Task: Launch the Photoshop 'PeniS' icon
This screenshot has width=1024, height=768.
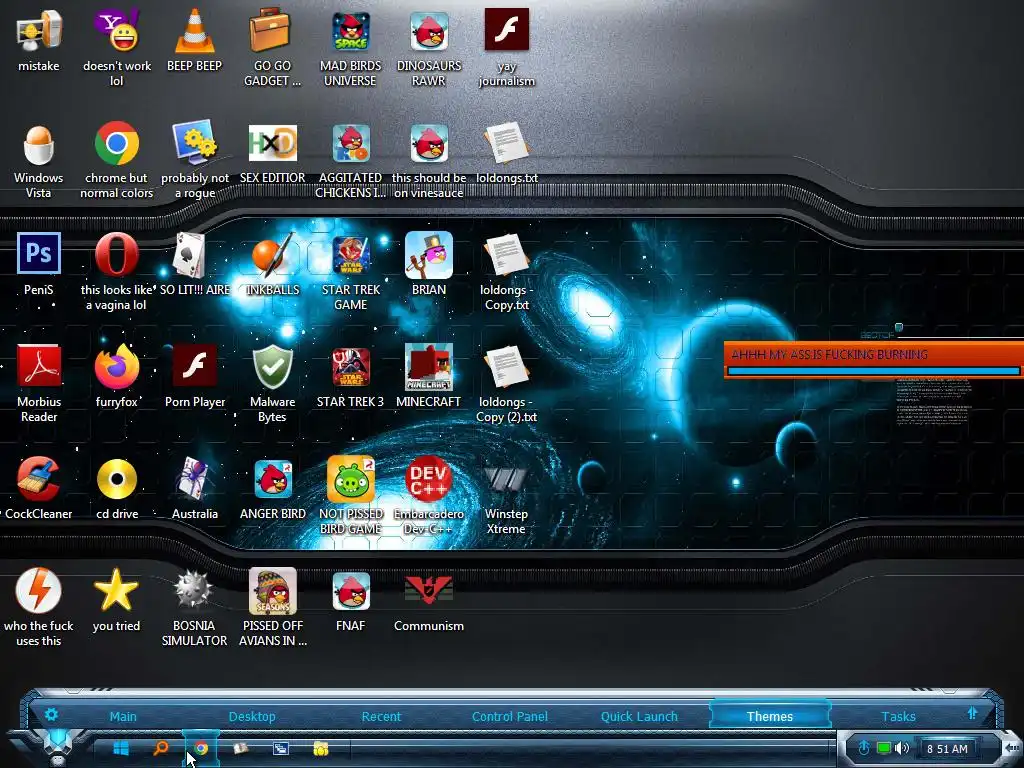Action: click(x=39, y=253)
